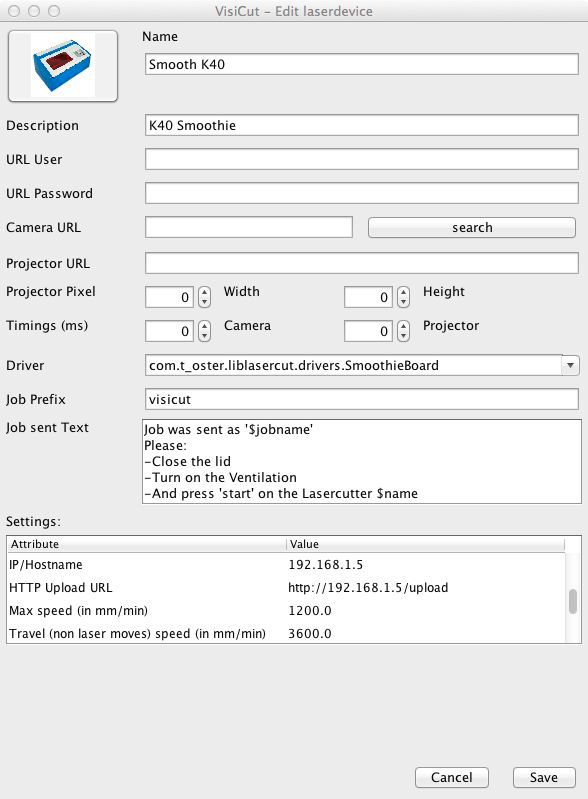Viewport: 588px width, 799px height.
Task: Edit the Description field K40 Smoothie
Action: [x=362, y=125]
